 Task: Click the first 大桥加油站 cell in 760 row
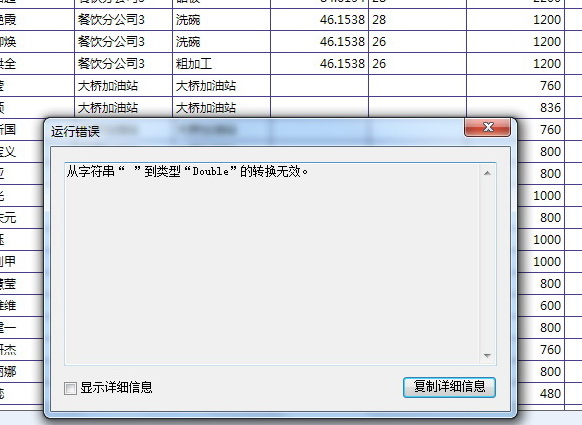(124, 86)
